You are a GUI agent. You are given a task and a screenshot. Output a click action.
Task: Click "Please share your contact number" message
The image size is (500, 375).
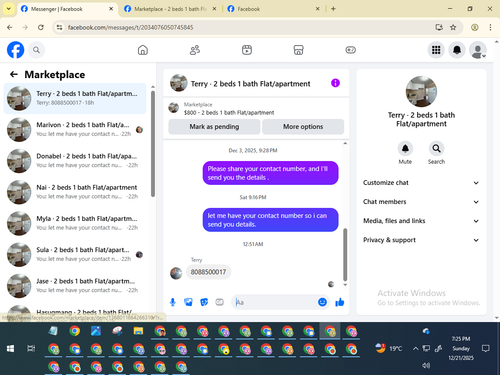270,173
